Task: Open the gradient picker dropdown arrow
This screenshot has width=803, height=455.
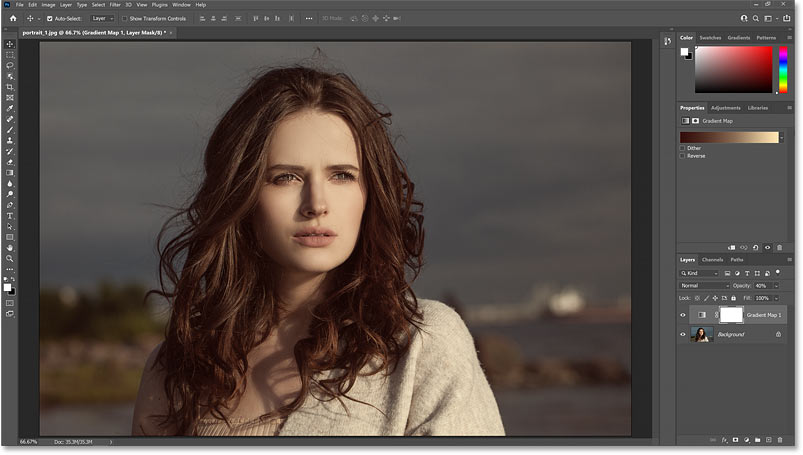Action: [x=781, y=137]
